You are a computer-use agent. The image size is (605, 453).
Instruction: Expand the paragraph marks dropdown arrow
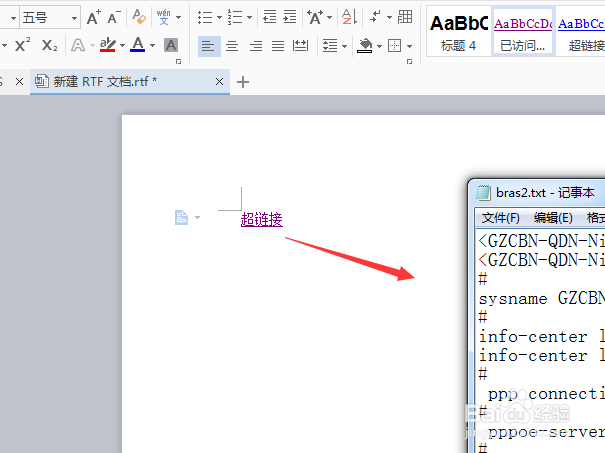[389, 17]
